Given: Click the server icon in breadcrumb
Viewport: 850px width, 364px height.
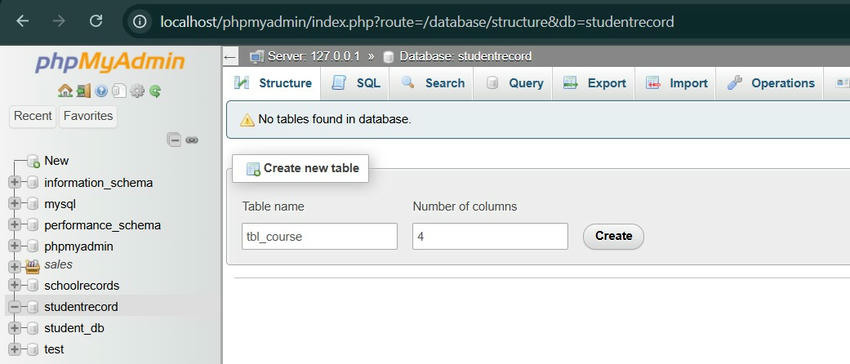Looking at the screenshot, I should (x=257, y=56).
